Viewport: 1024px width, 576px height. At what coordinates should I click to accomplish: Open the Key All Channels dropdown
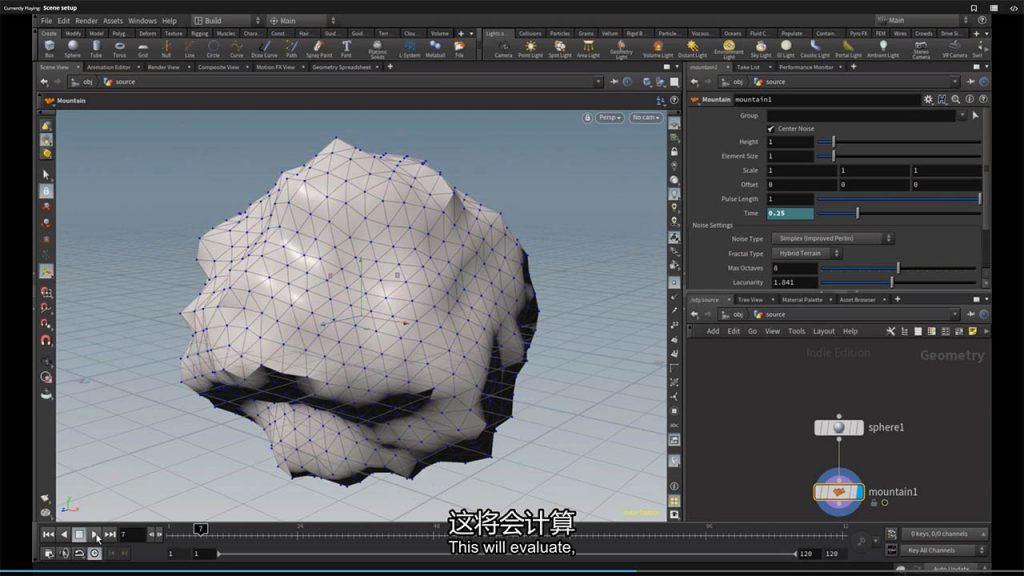tap(944, 551)
